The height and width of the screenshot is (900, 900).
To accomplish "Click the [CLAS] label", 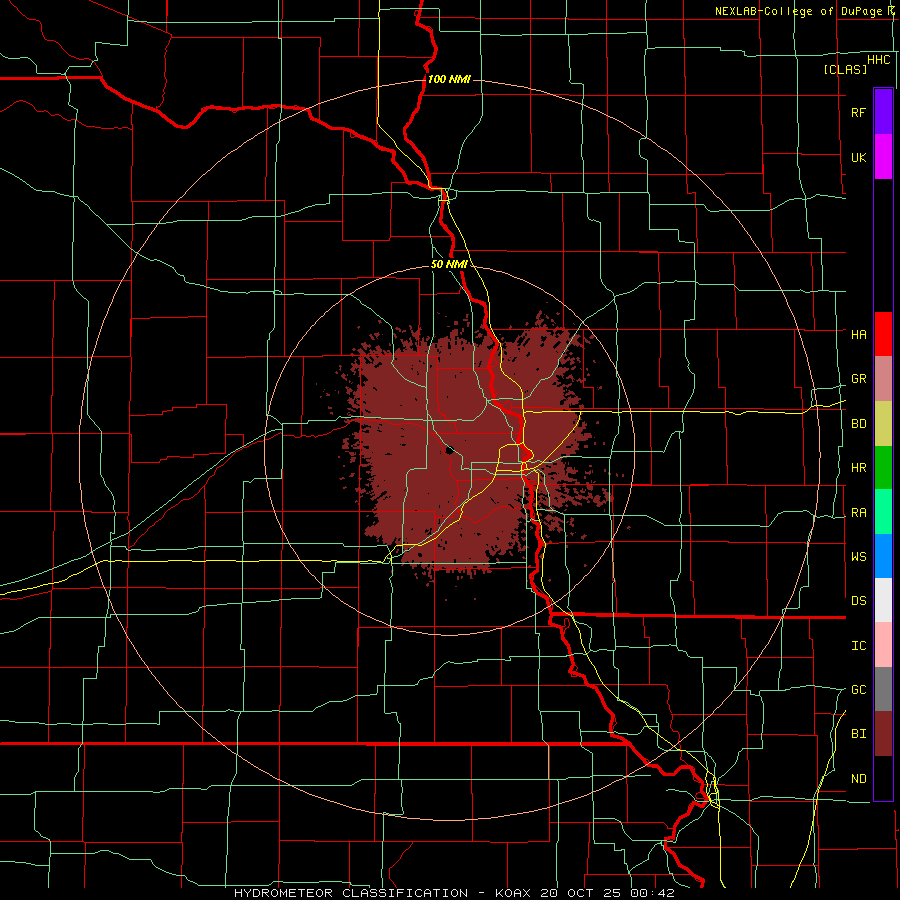I will click(x=845, y=69).
